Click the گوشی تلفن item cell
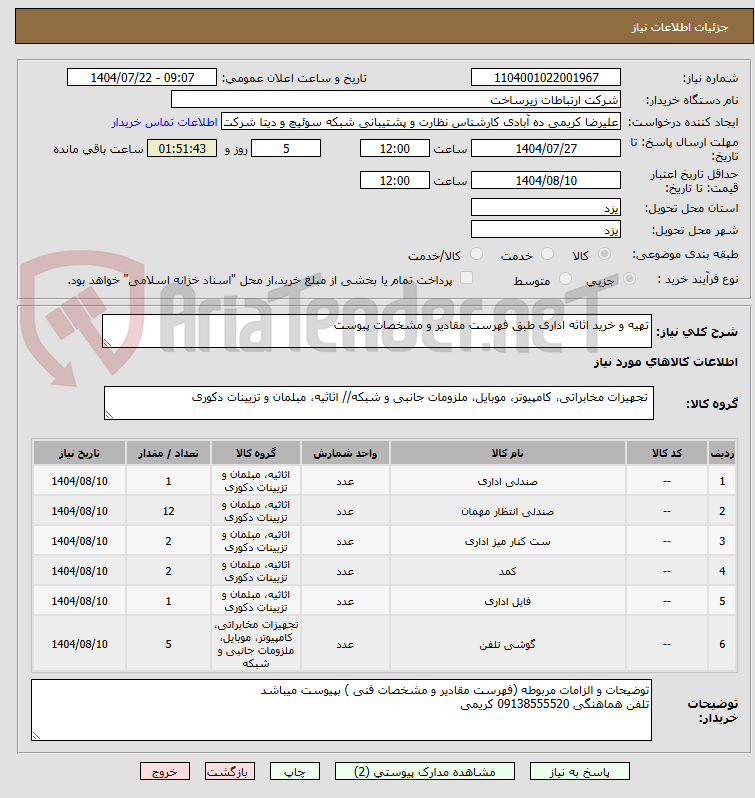 pos(507,644)
